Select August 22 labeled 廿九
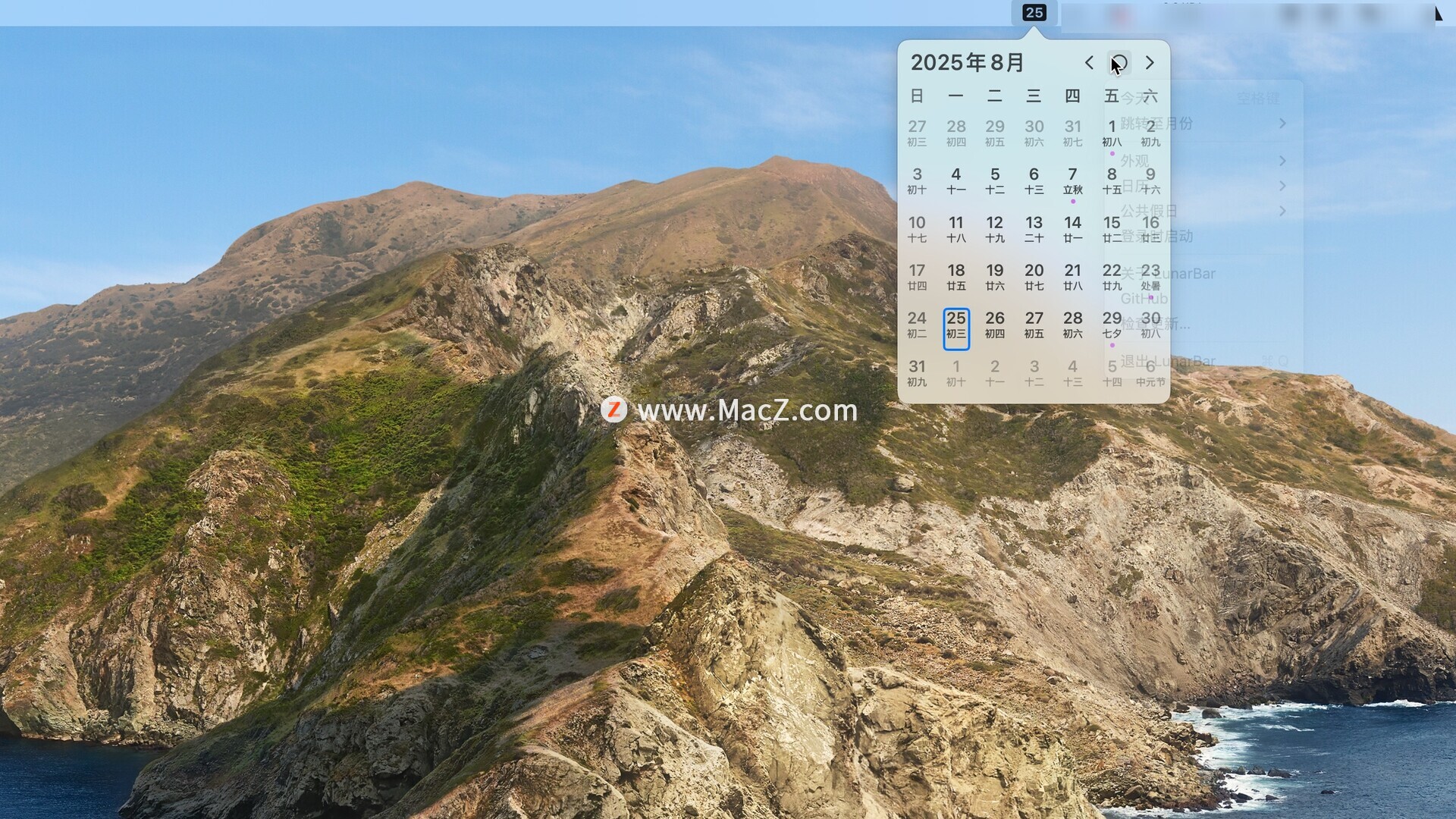1456x819 pixels. click(1112, 278)
